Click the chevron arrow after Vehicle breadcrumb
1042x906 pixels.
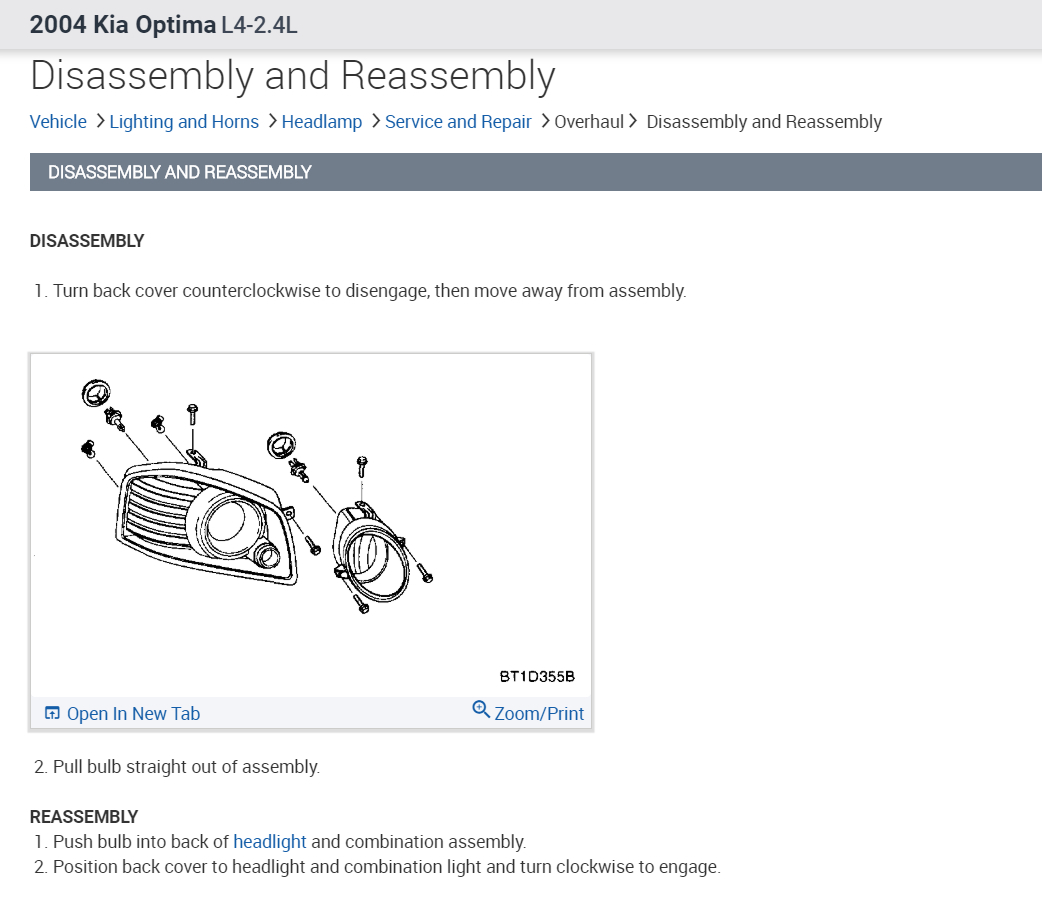click(x=99, y=121)
